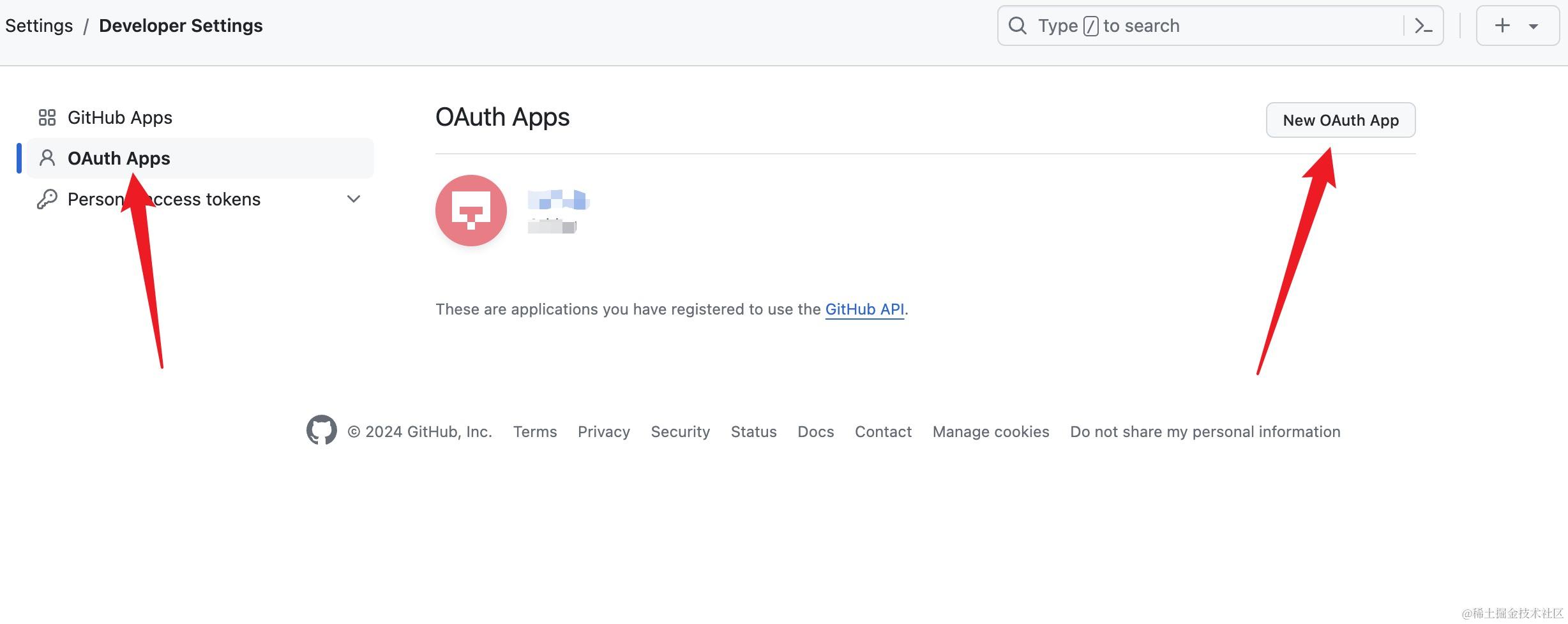The height and width of the screenshot is (624, 1568).
Task: Click the OAuth Apps person icon
Action: (x=47, y=158)
